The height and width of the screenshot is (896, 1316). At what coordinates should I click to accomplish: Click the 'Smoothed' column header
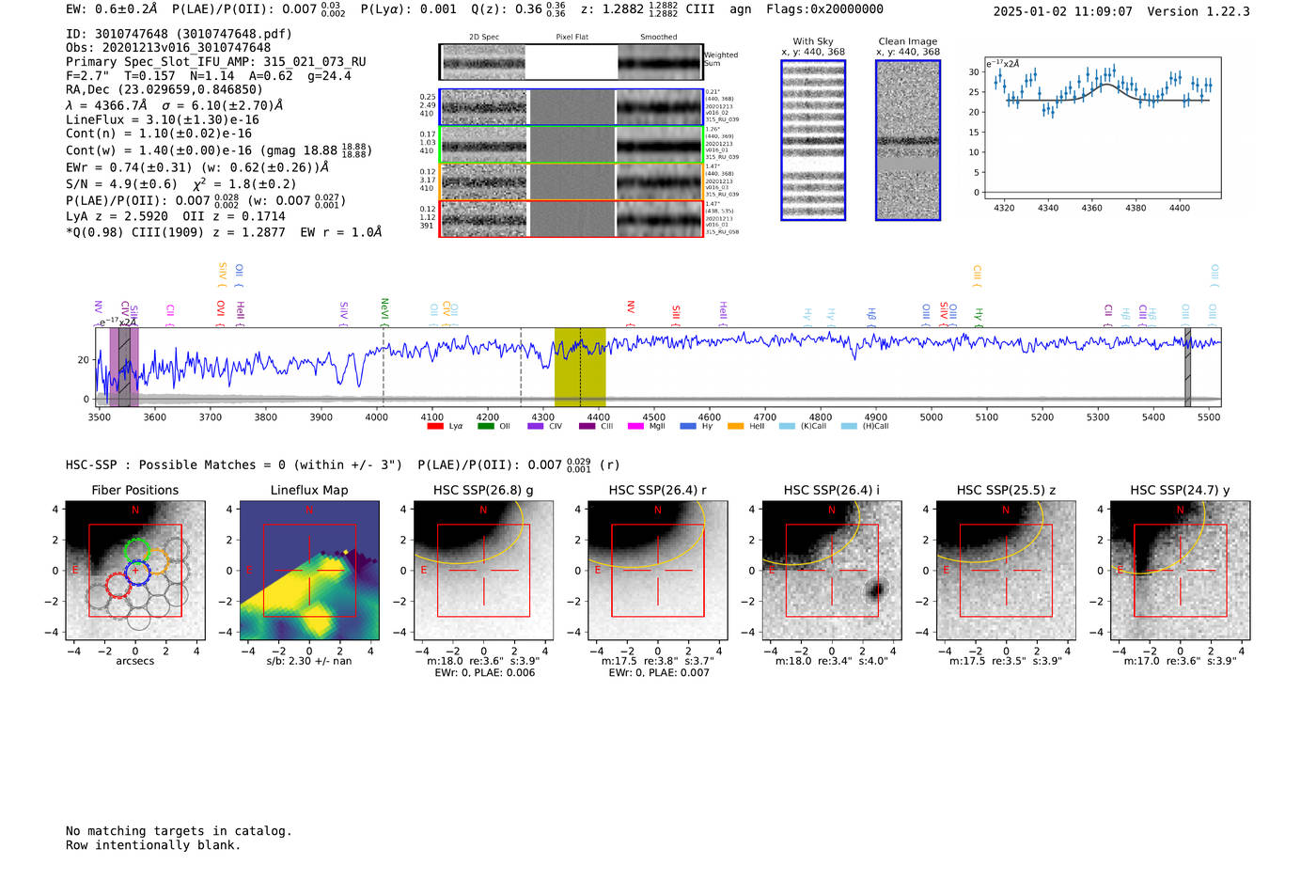[659, 38]
